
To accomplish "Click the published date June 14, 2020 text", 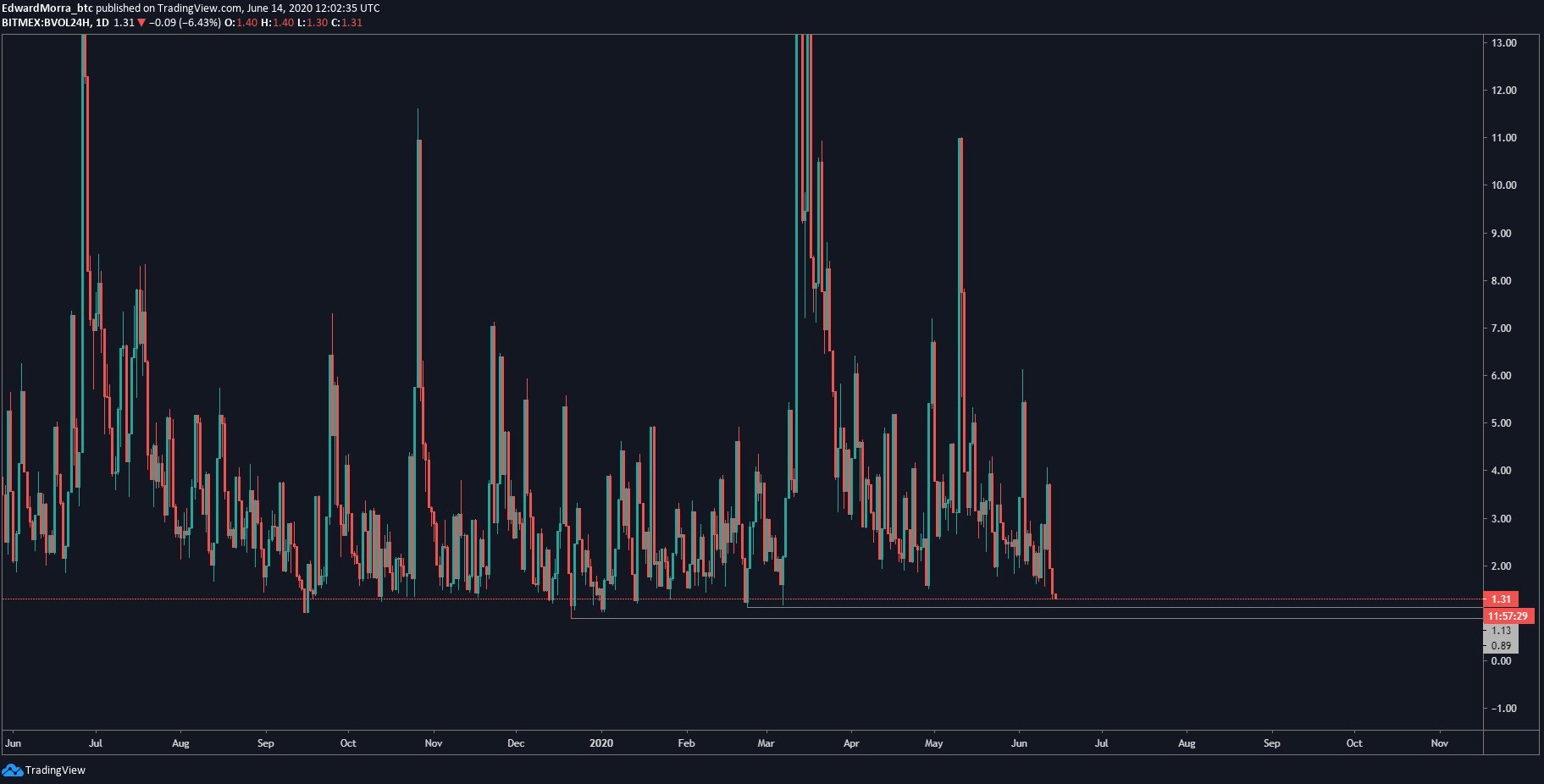I will point(279,8).
